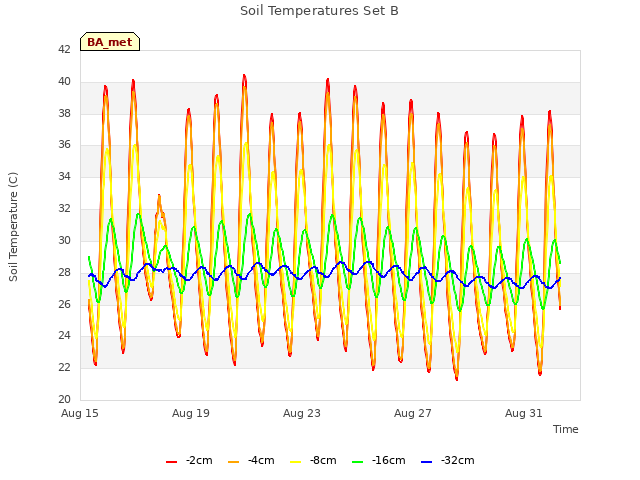Click the 34 y-axis tick label
640x480 pixels.
(x=64, y=176)
